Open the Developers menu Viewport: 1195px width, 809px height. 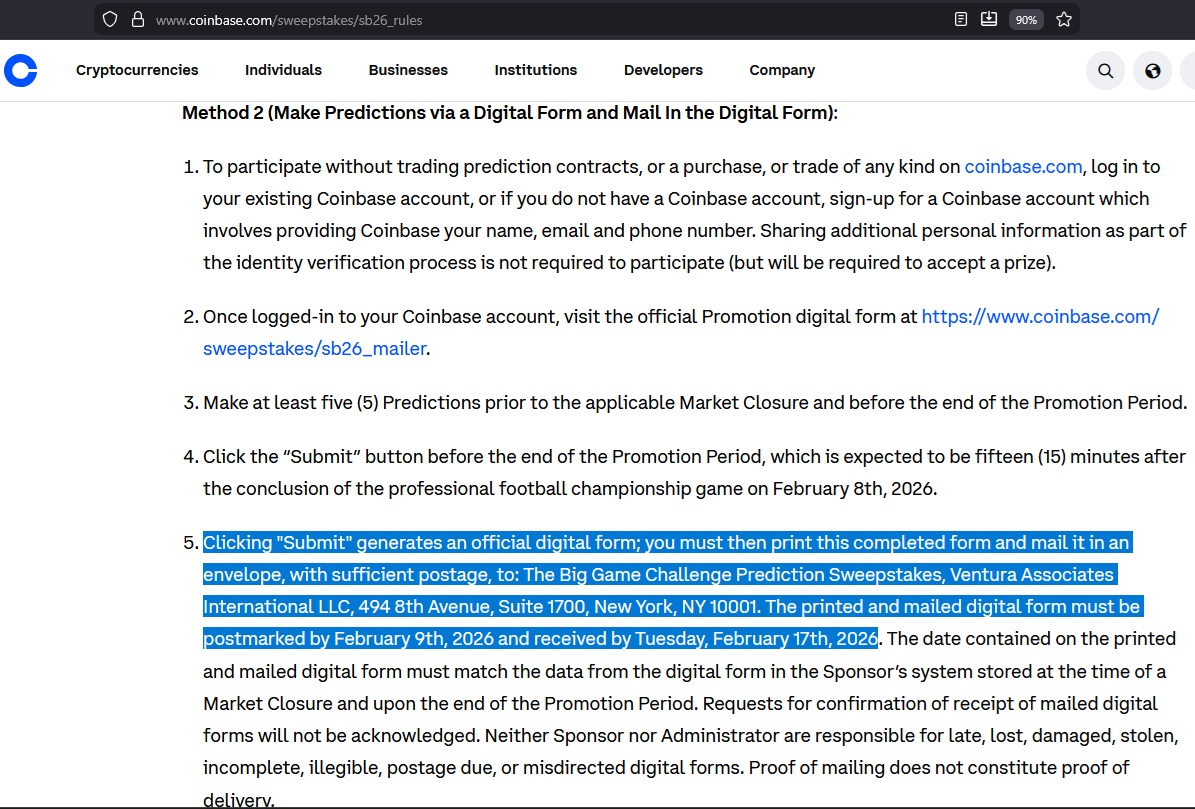[663, 70]
